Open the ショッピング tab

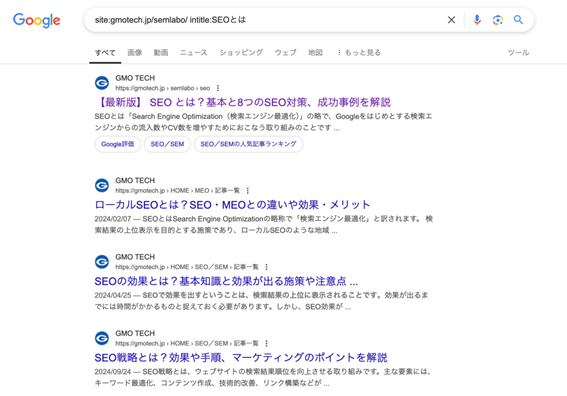tap(241, 53)
